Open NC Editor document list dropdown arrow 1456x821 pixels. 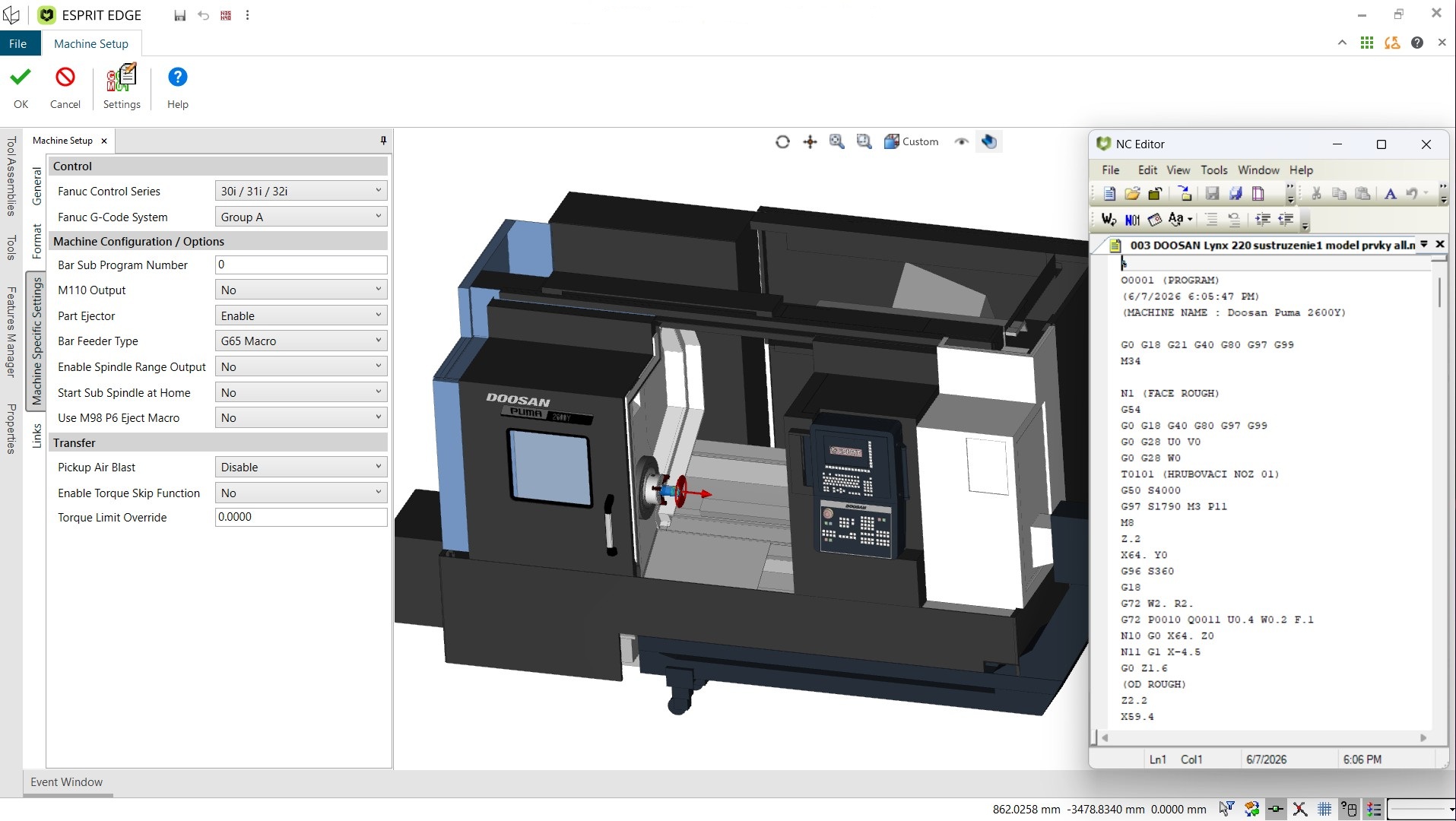pyautogui.click(x=1423, y=244)
